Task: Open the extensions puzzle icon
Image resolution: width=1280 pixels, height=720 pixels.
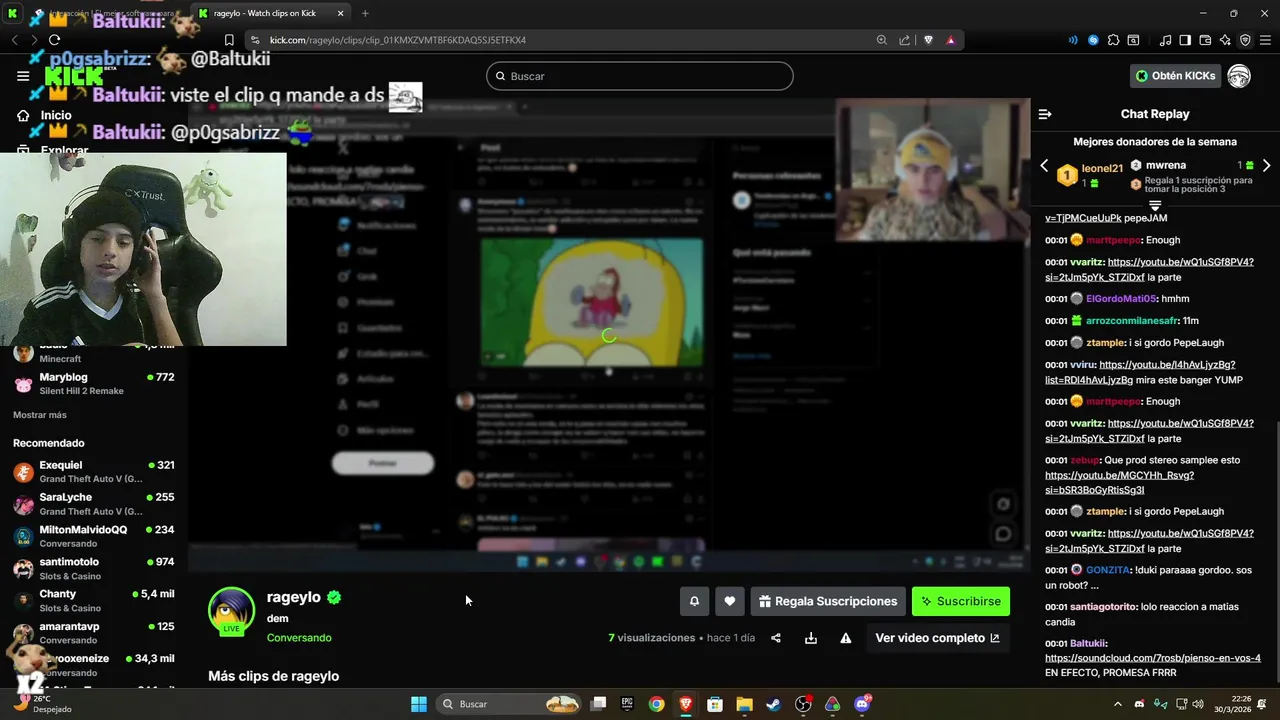Action: (1113, 40)
